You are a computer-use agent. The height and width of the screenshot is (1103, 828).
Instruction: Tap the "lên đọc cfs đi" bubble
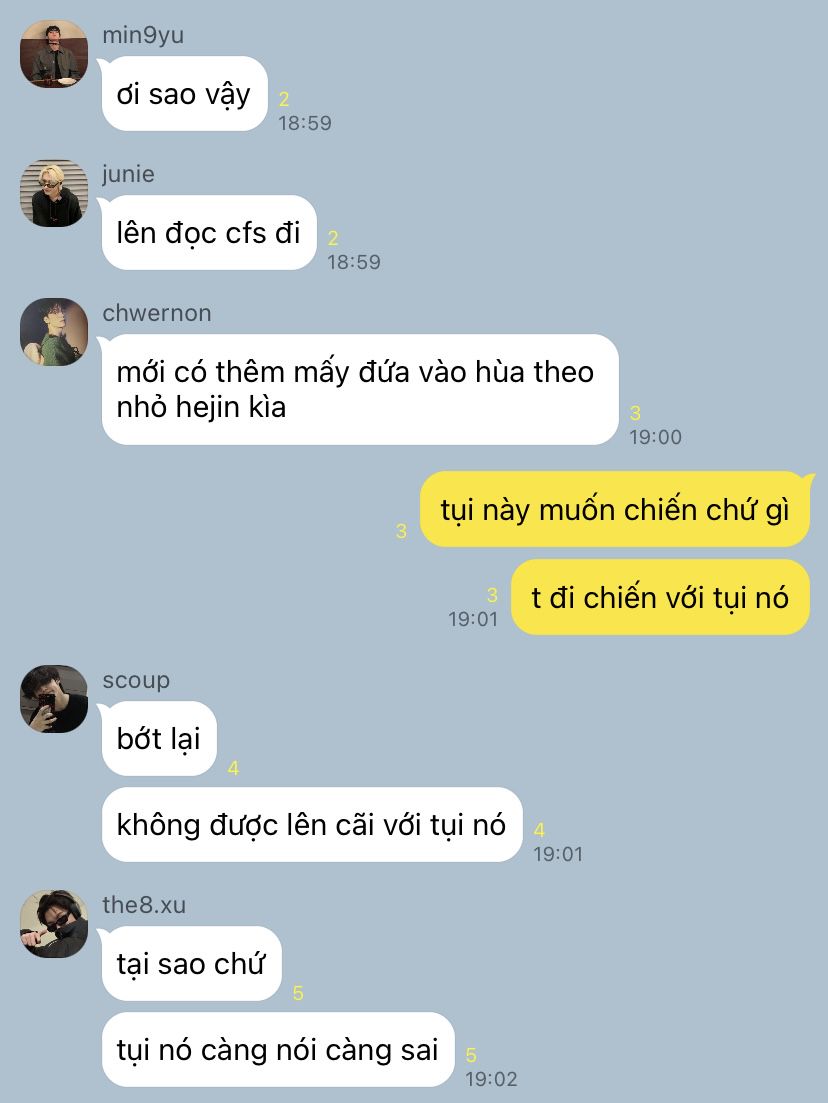[x=209, y=233]
